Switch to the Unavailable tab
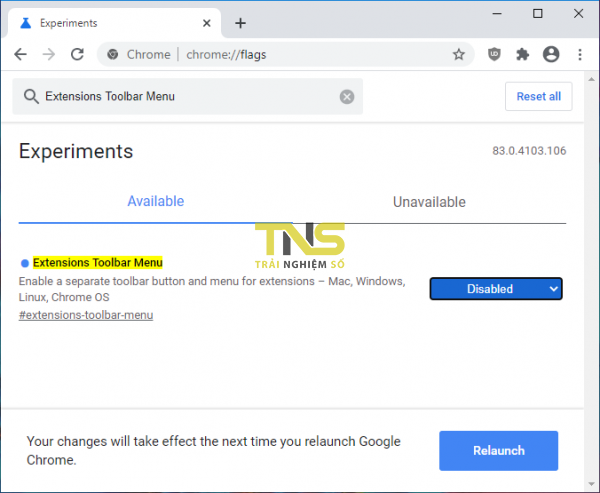Screen dimensions: 600x493 click(x=429, y=202)
